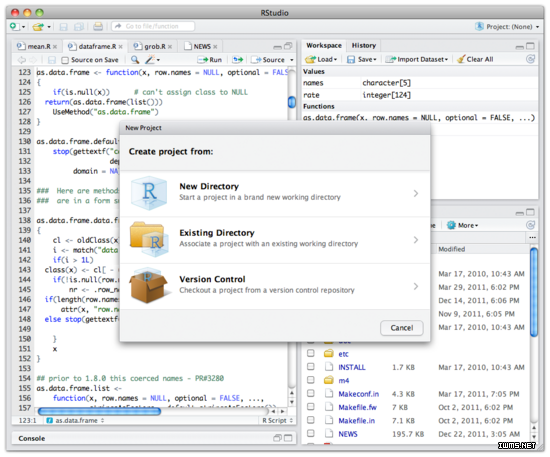Expand the open file recent dropdown arrow
The height and width of the screenshot is (457, 550).
pyautogui.click(x=49, y=27)
